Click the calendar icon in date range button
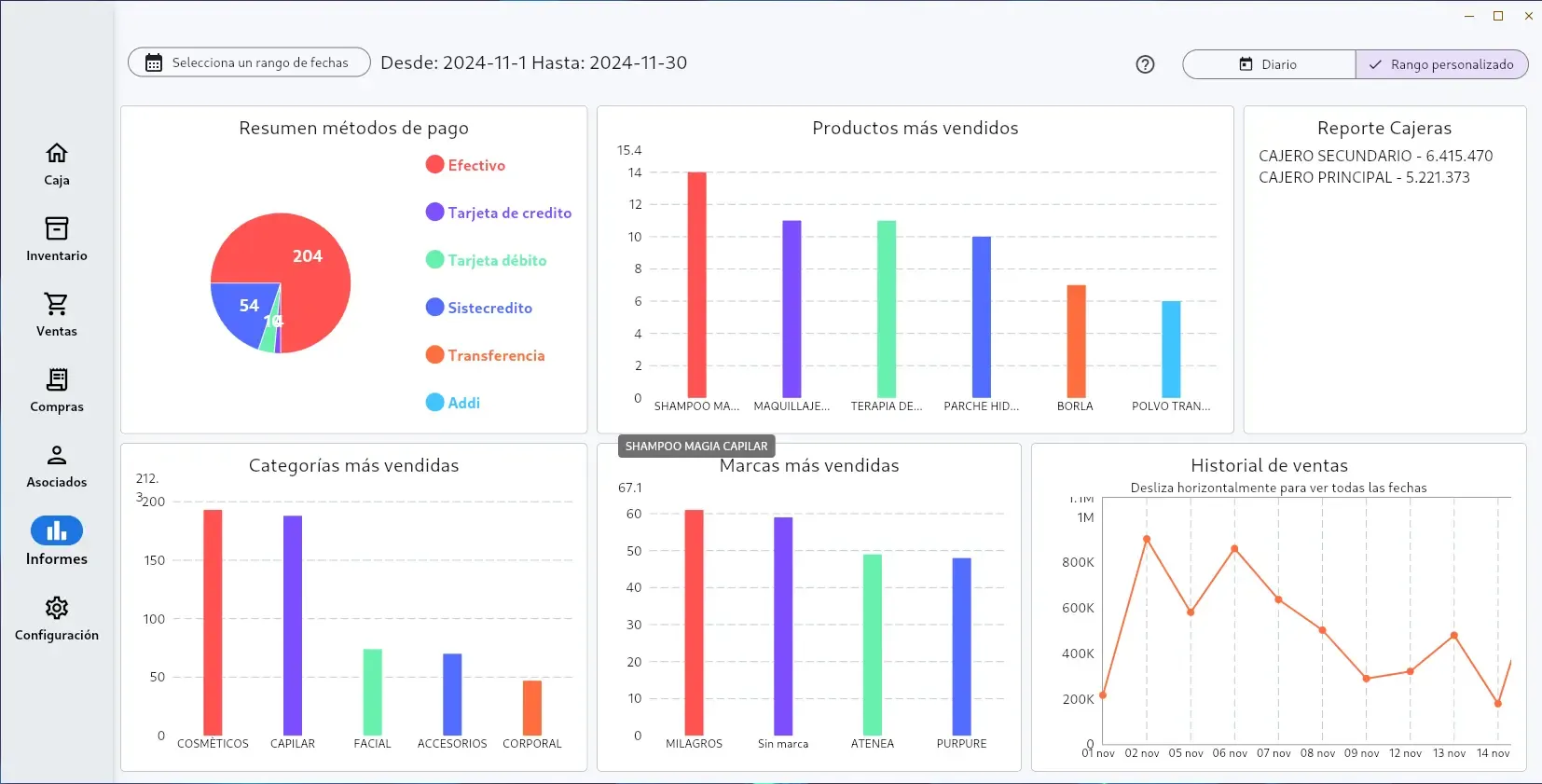1542x784 pixels. [x=154, y=62]
